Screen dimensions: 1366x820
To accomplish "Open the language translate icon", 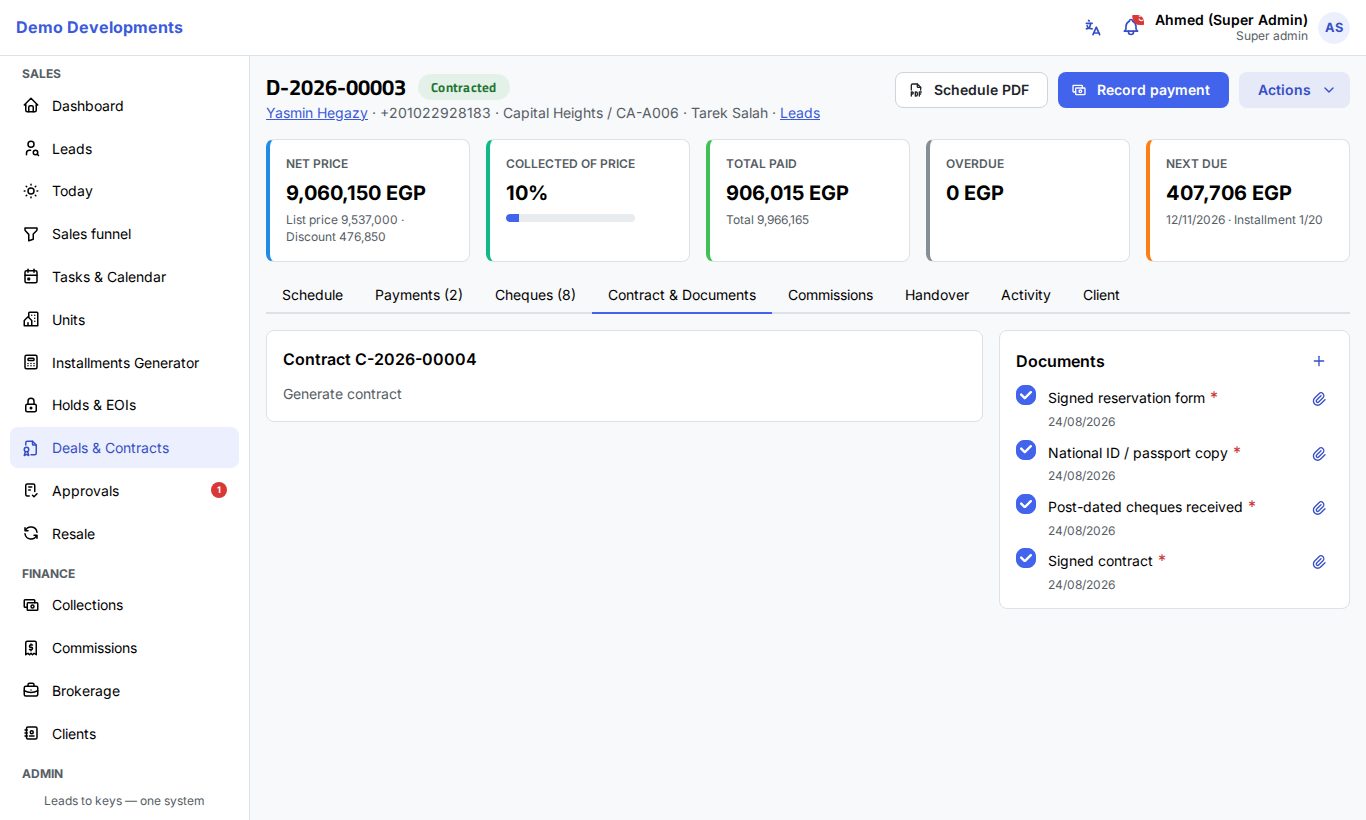I will (x=1093, y=28).
